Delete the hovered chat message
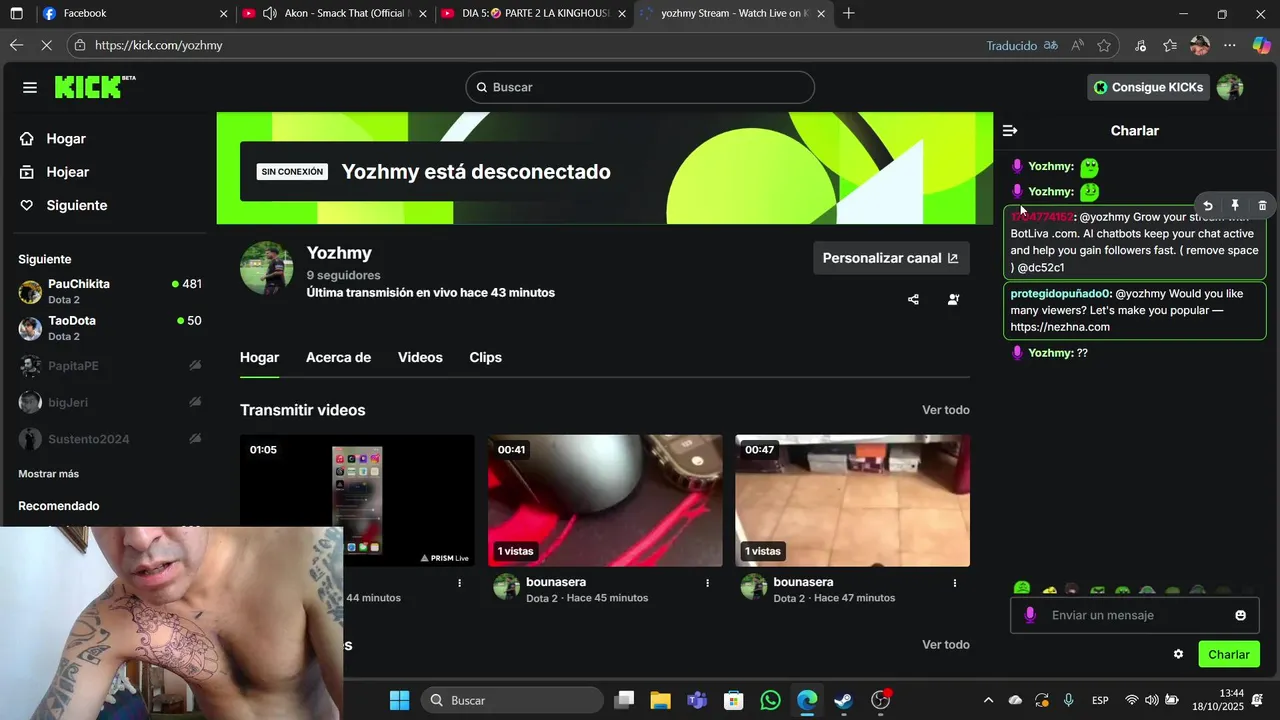Image resolution: width=1280 pixels, height=720 pixels. 1262,205
